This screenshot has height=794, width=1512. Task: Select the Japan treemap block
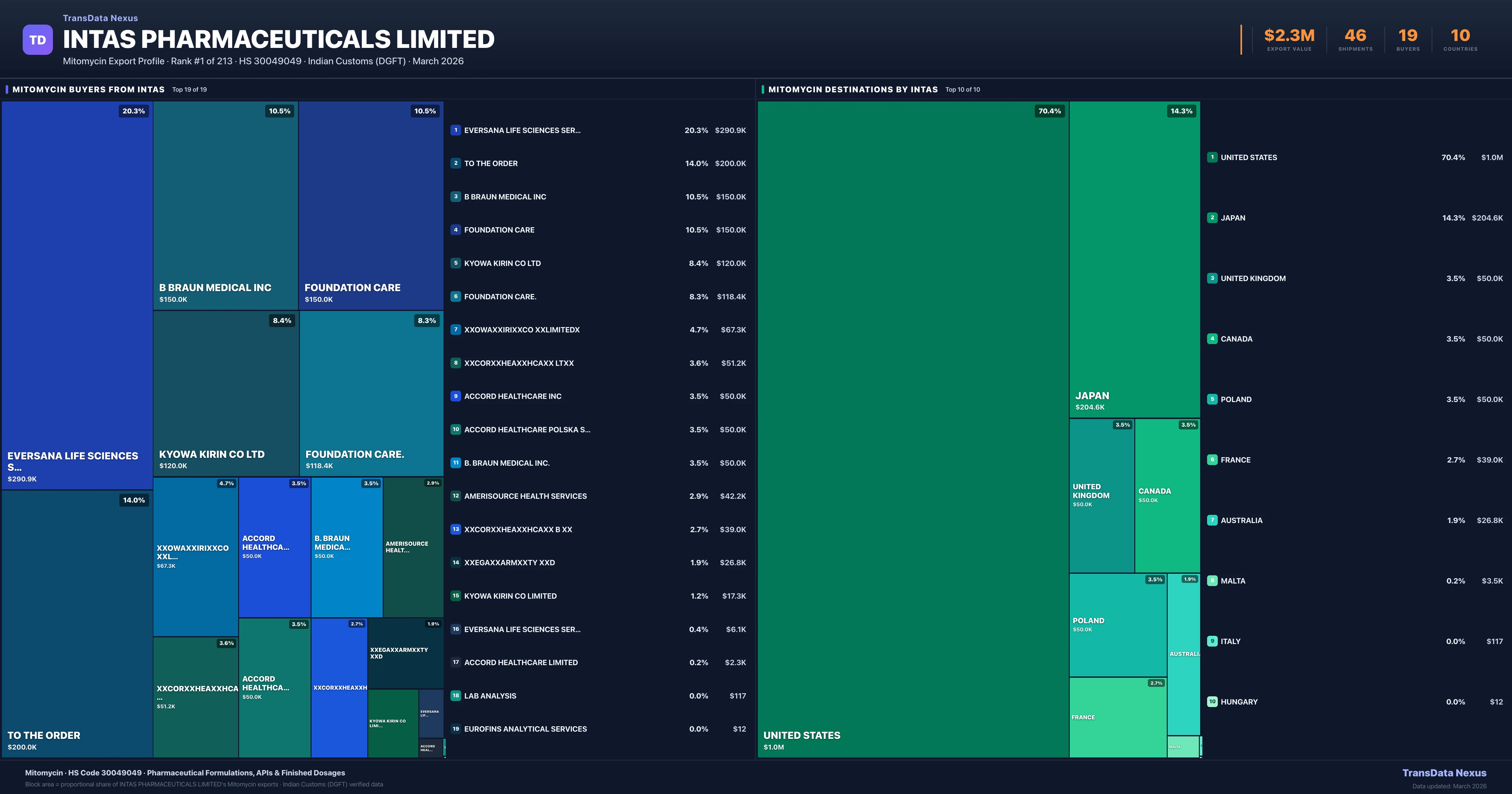pos(1134,258)
